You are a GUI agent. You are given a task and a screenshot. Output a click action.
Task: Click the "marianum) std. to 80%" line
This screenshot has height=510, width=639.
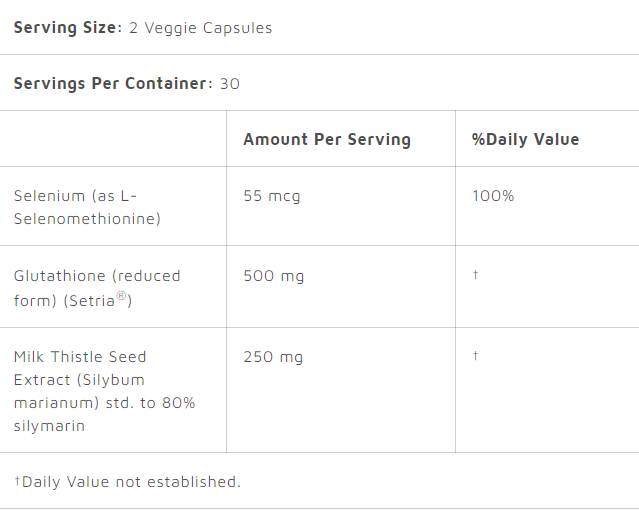click(104, 403)
